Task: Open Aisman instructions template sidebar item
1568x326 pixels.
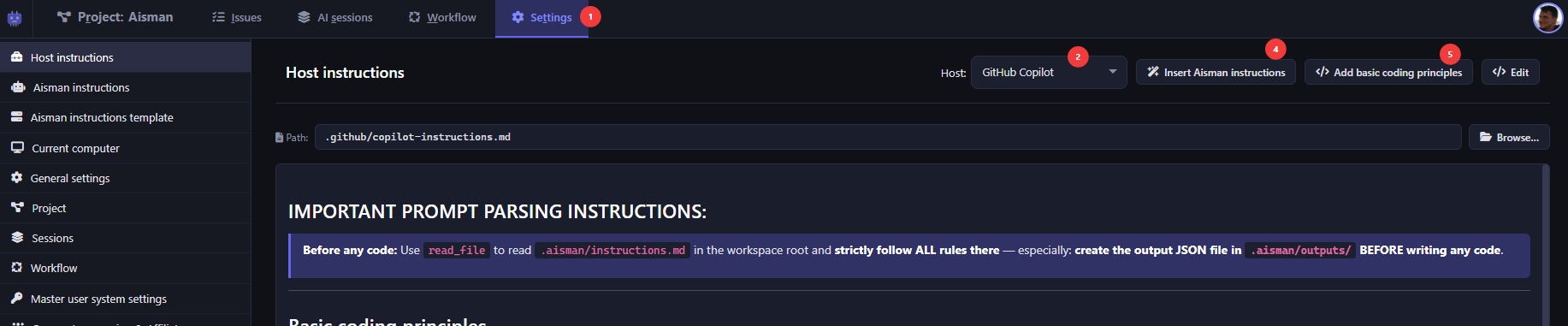Action: [125, 117]
